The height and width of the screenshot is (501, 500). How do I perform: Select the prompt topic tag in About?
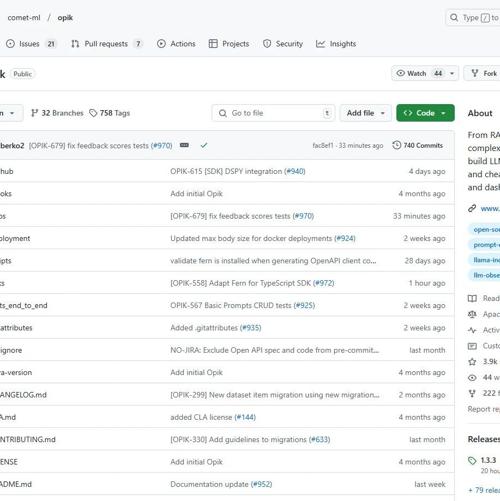[x=485, y=245]
